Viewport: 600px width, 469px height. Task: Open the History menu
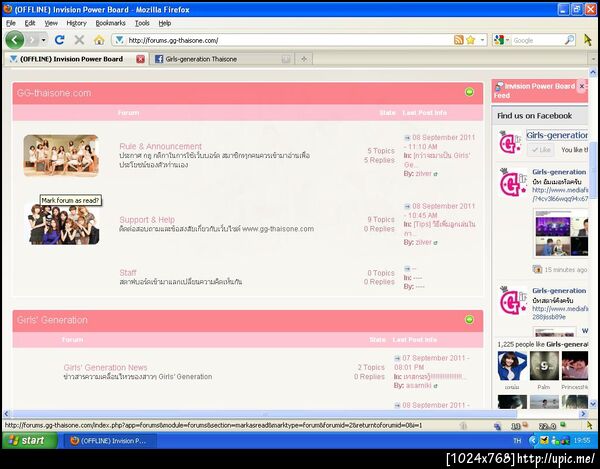tap(77, 23)
